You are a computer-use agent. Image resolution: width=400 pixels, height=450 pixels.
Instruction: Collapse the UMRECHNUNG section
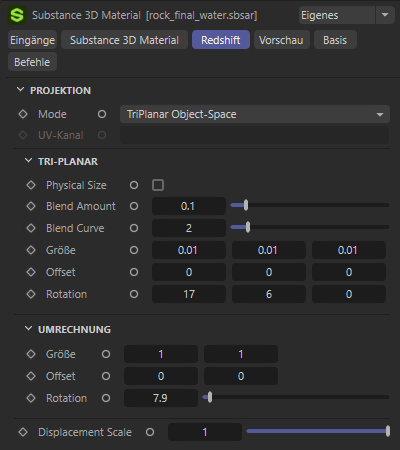[29, 329]
